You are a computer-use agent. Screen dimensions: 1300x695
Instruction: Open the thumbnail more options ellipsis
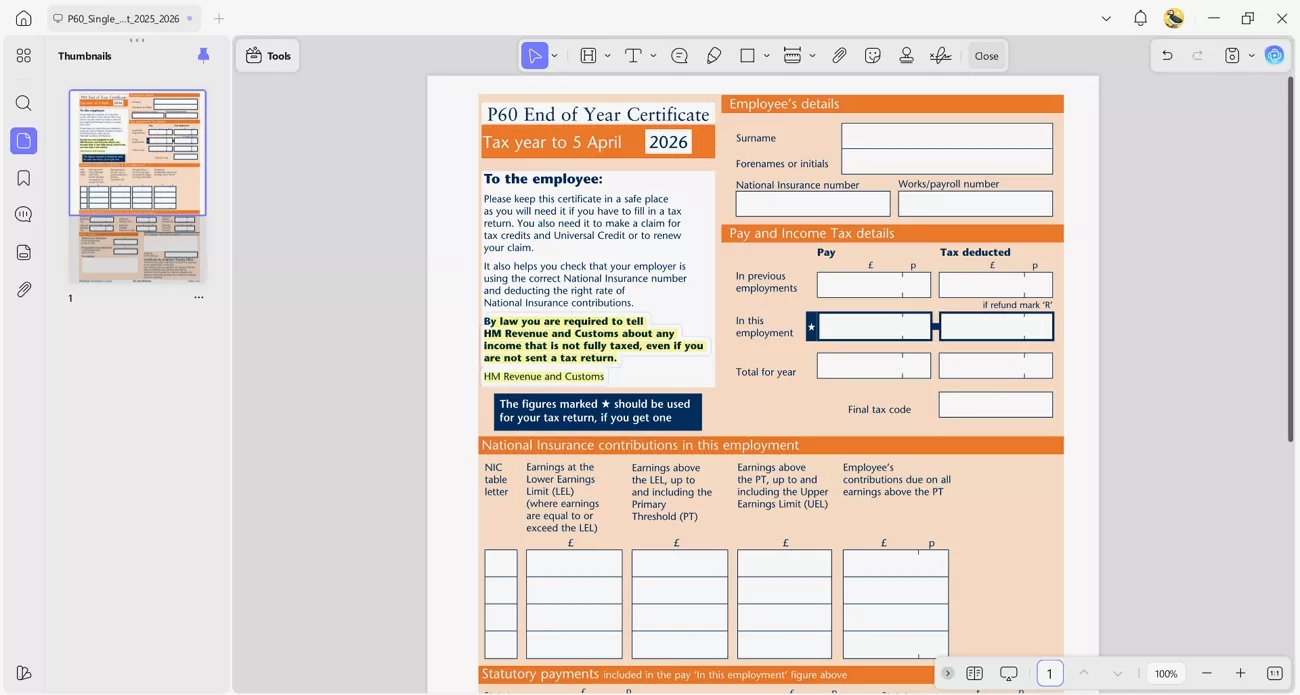(x=199, y=298)
